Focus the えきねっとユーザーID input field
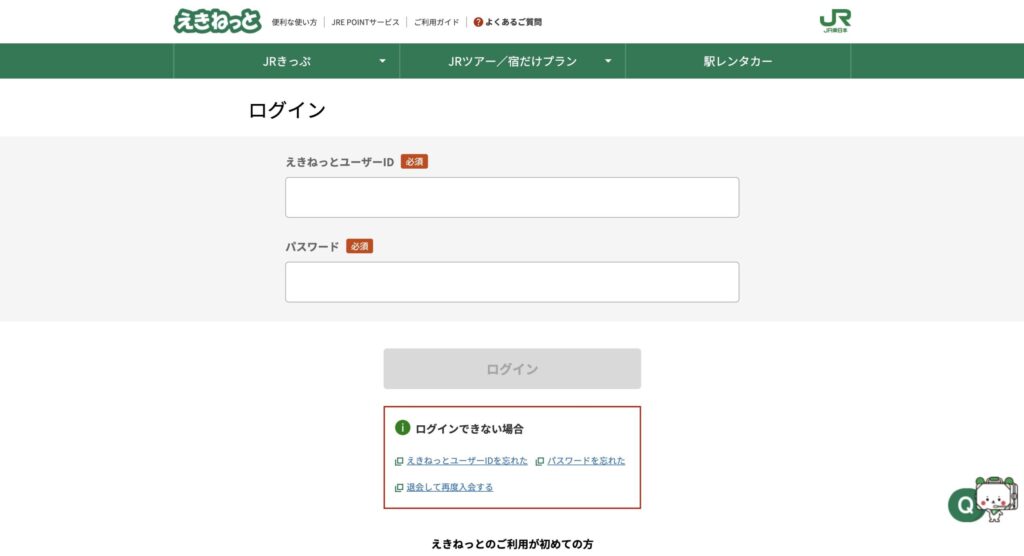Viewport: 1024px width, 556px height. pos(512,197)
